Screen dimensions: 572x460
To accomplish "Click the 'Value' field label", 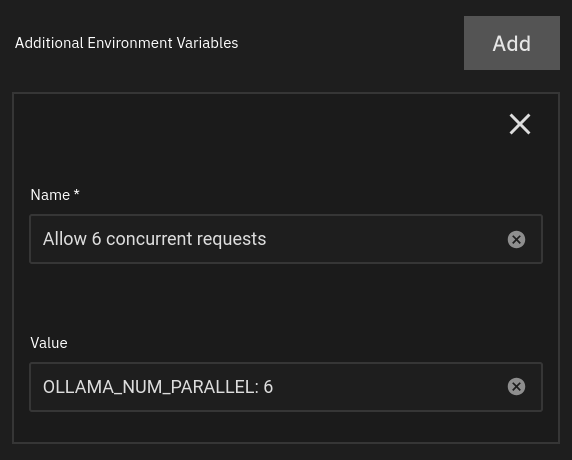I will click(x=49, y=343).
